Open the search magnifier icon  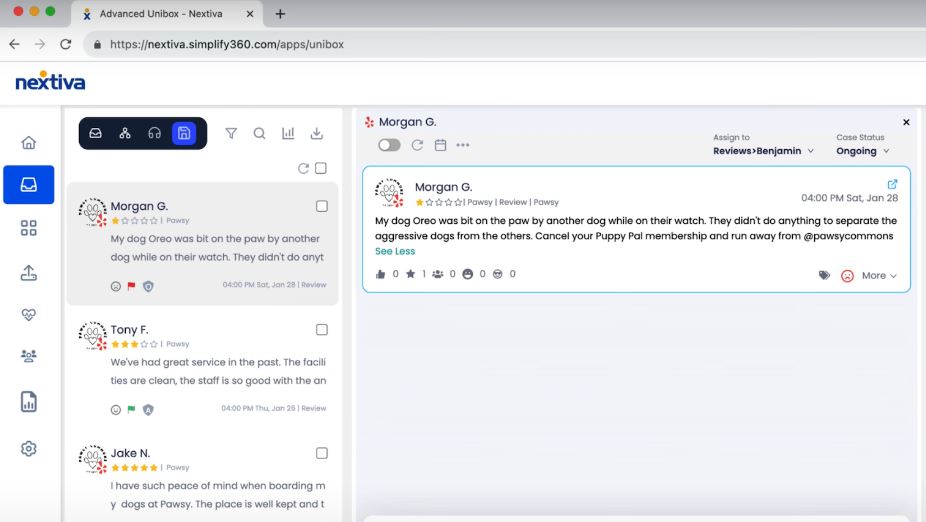click(259, 133)
